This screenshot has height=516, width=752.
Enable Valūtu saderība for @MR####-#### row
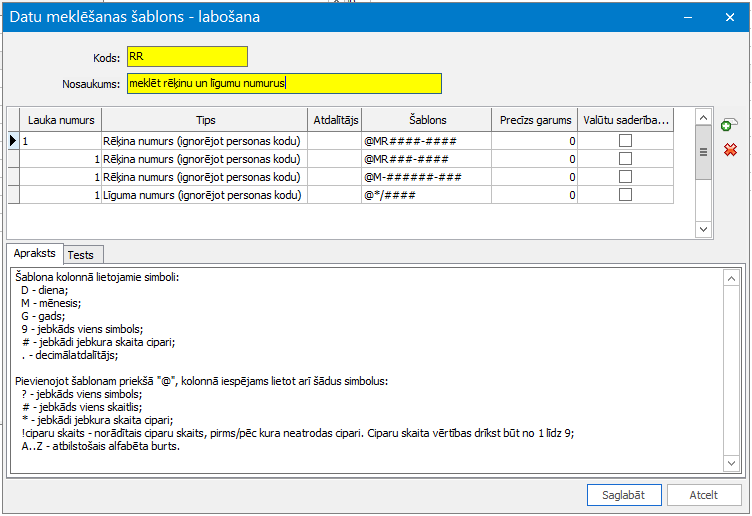(625, 141)
